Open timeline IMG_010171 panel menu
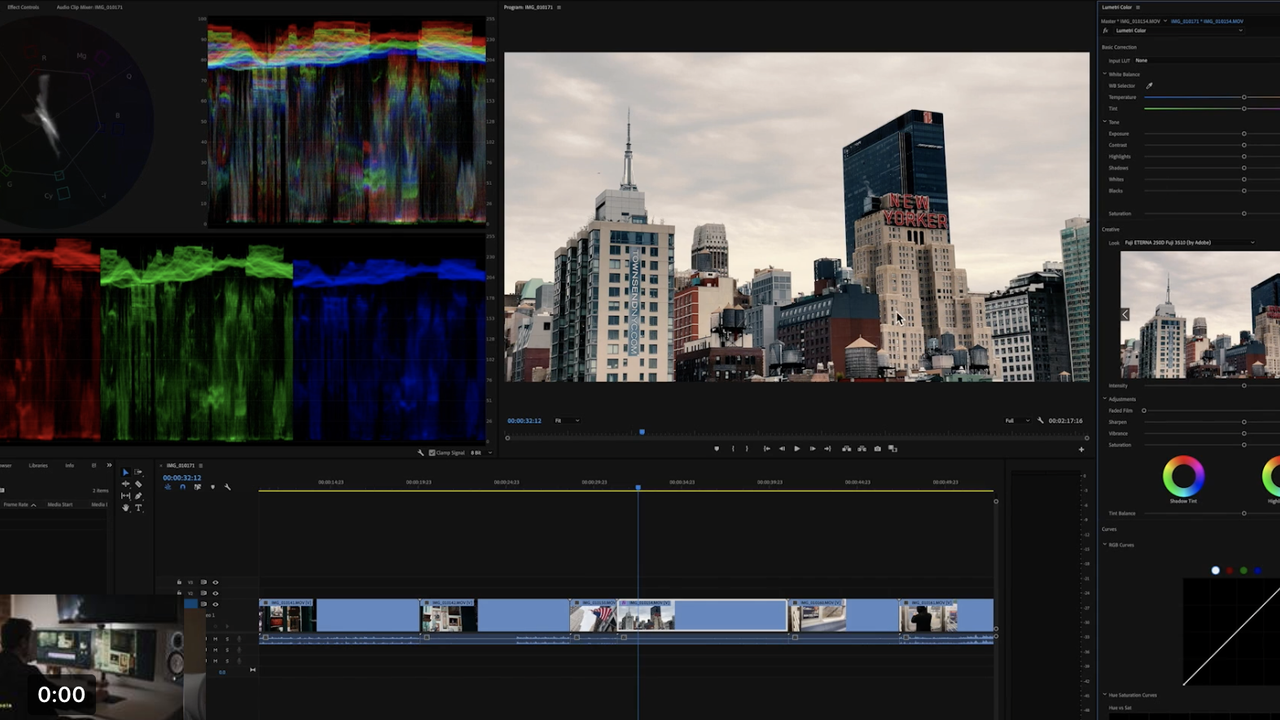 (201, 466)
